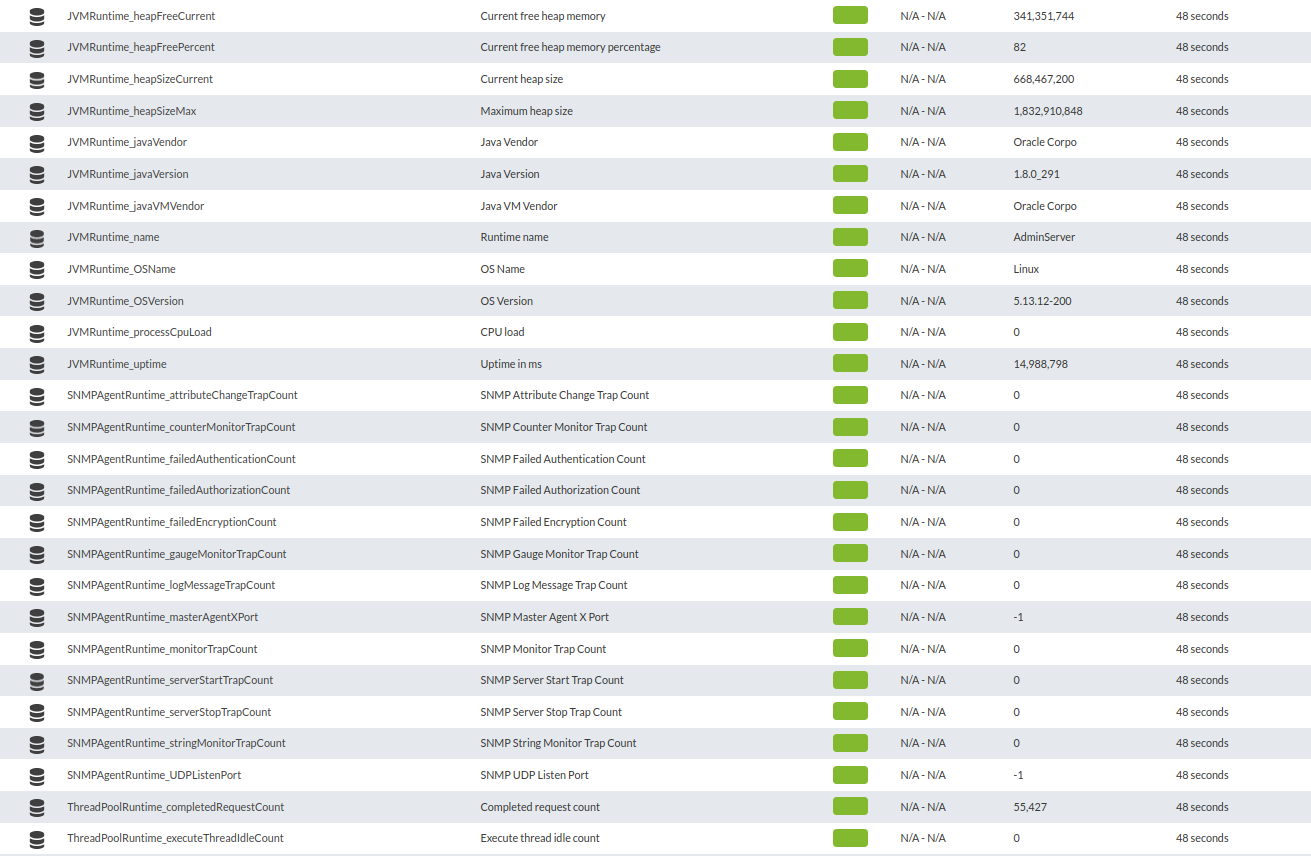The image size is (1311, 856).
Task: Click the N/A - N/A thresholds for OS Version
Action: coord(923,301)
